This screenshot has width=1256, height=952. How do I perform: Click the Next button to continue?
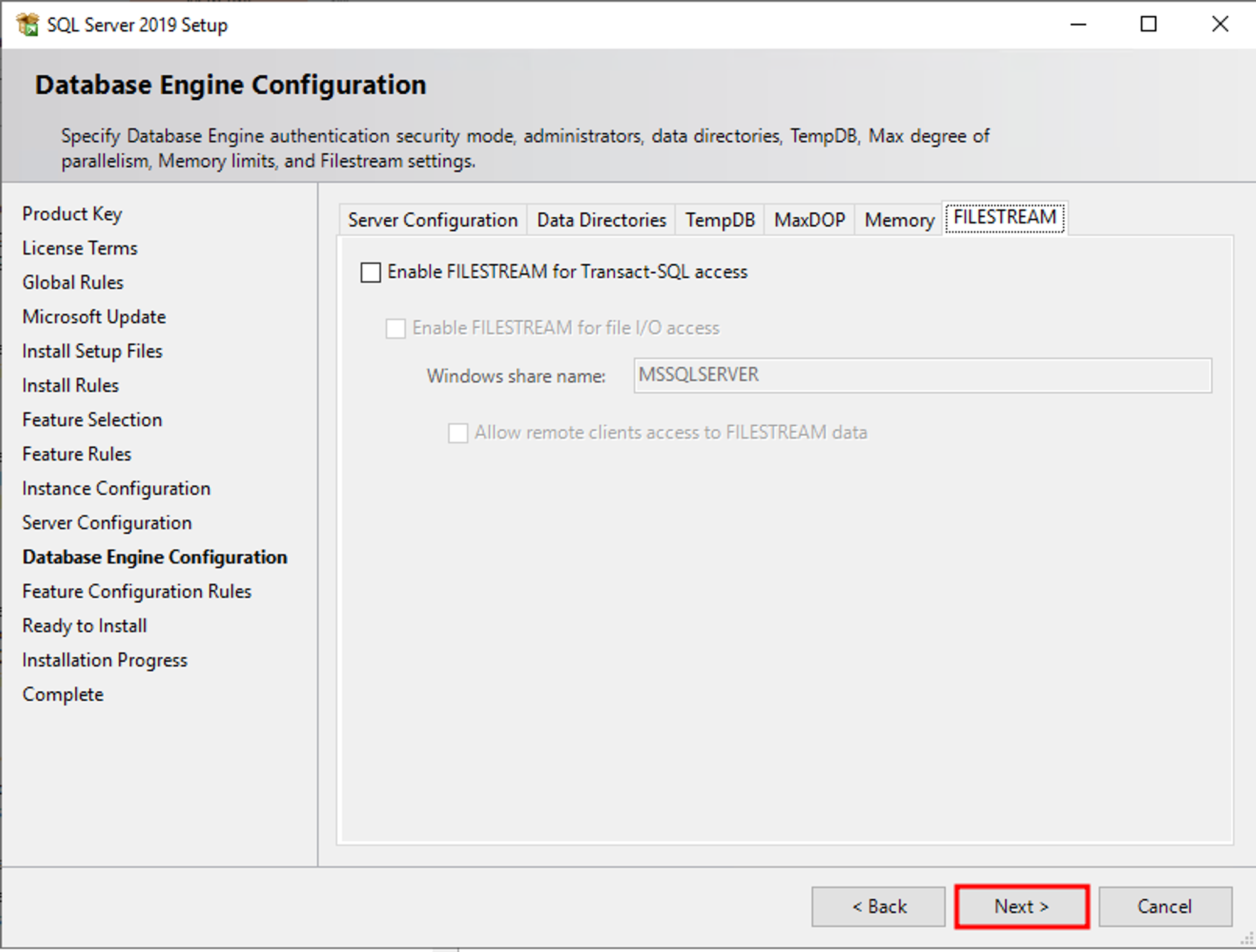click(x=1020, y=906)
